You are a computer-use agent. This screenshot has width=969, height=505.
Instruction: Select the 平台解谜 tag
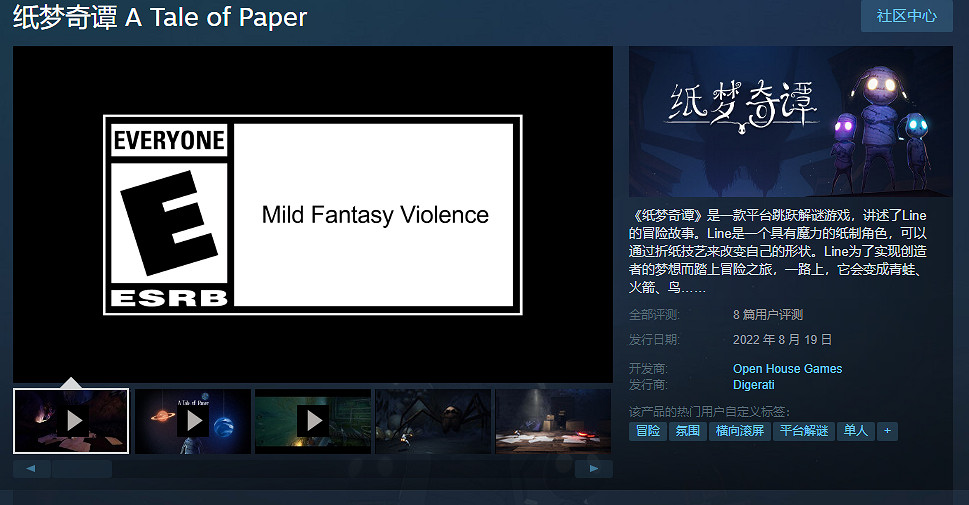click(x=804, y=431)
